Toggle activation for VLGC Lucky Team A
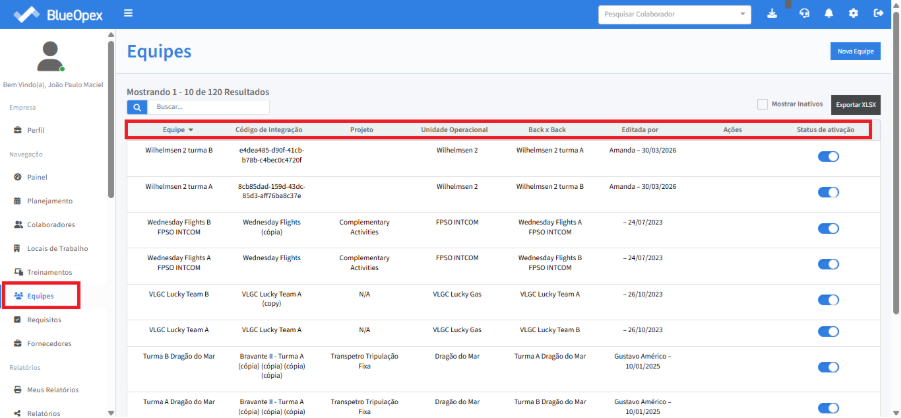901x418 pixels. pyautogui.click(x=828, y=331)
